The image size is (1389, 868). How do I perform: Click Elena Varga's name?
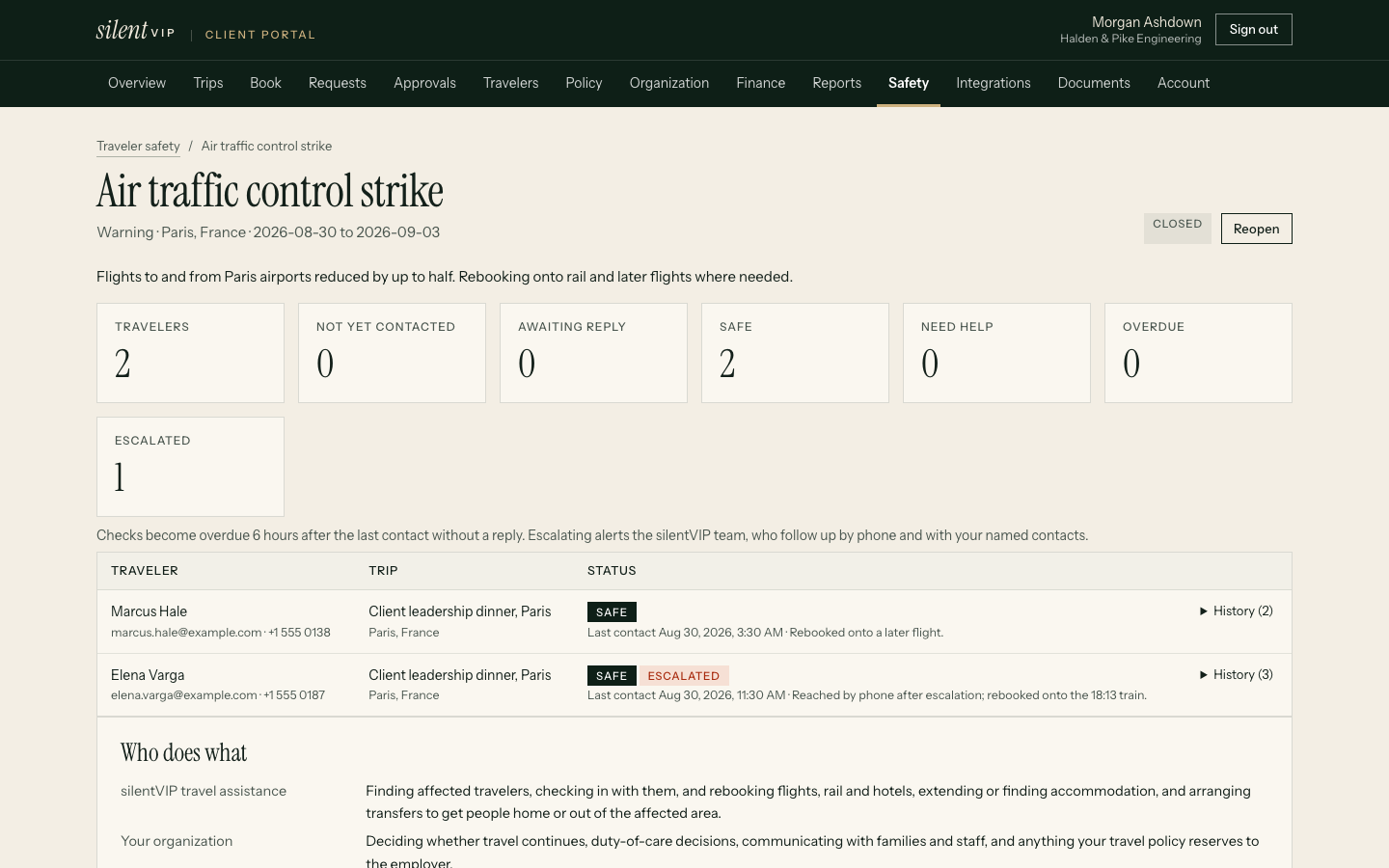[x=148, y=675]
